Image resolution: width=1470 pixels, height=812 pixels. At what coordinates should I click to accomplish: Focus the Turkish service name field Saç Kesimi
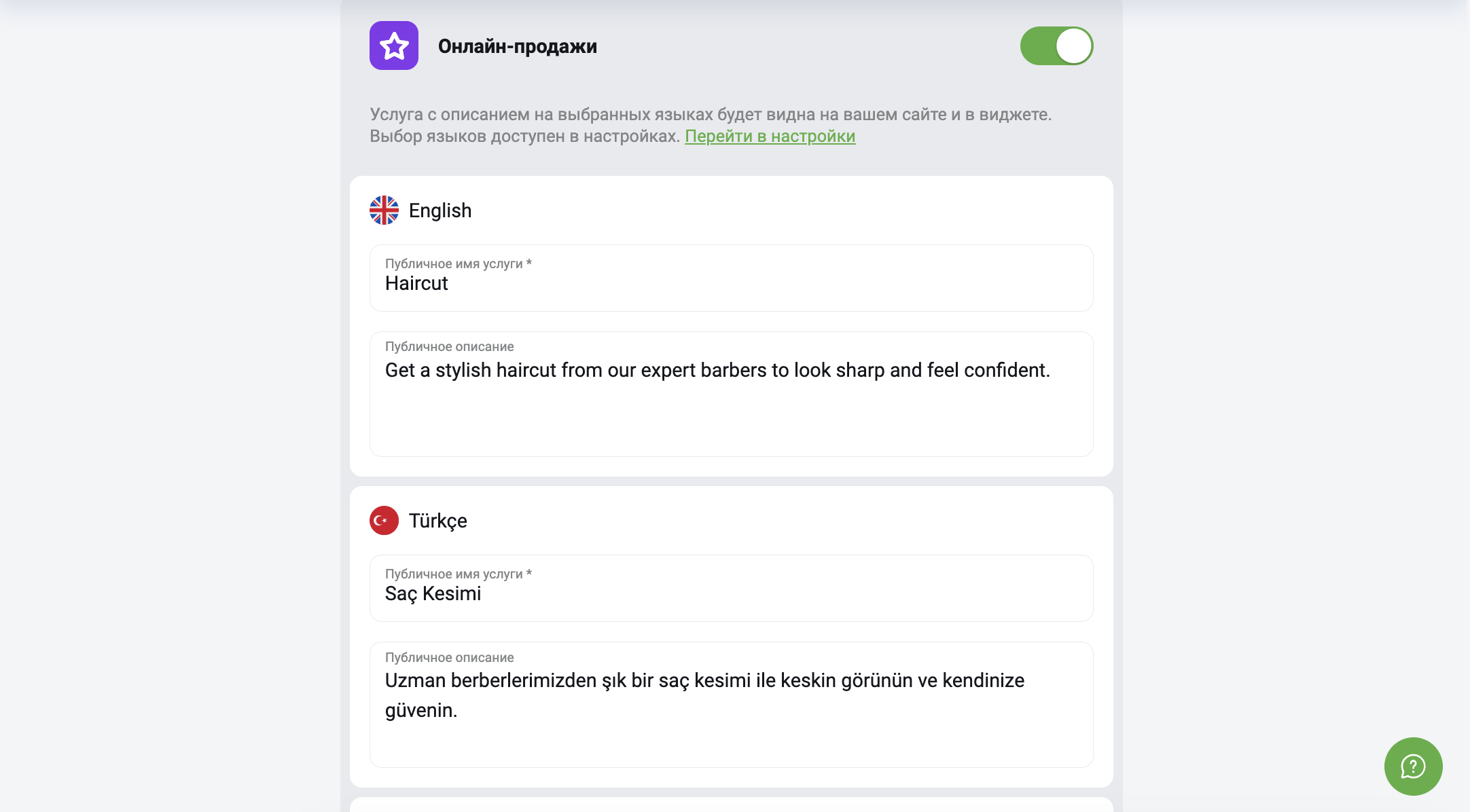click(731, 589)
